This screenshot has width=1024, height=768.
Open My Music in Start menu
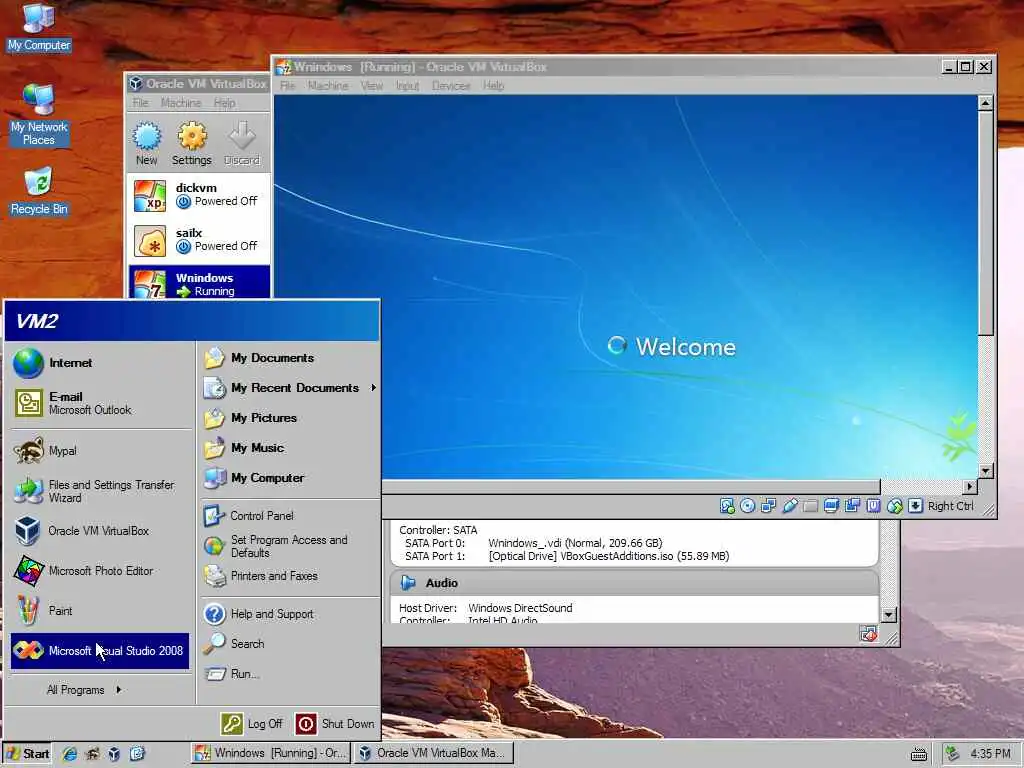tap(290, 448)
